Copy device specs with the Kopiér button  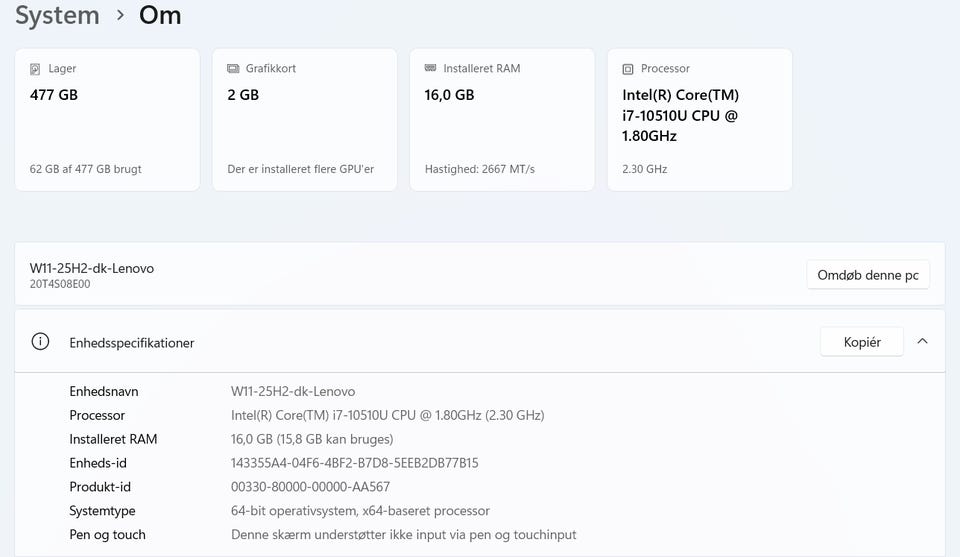[x=862, y=342]
